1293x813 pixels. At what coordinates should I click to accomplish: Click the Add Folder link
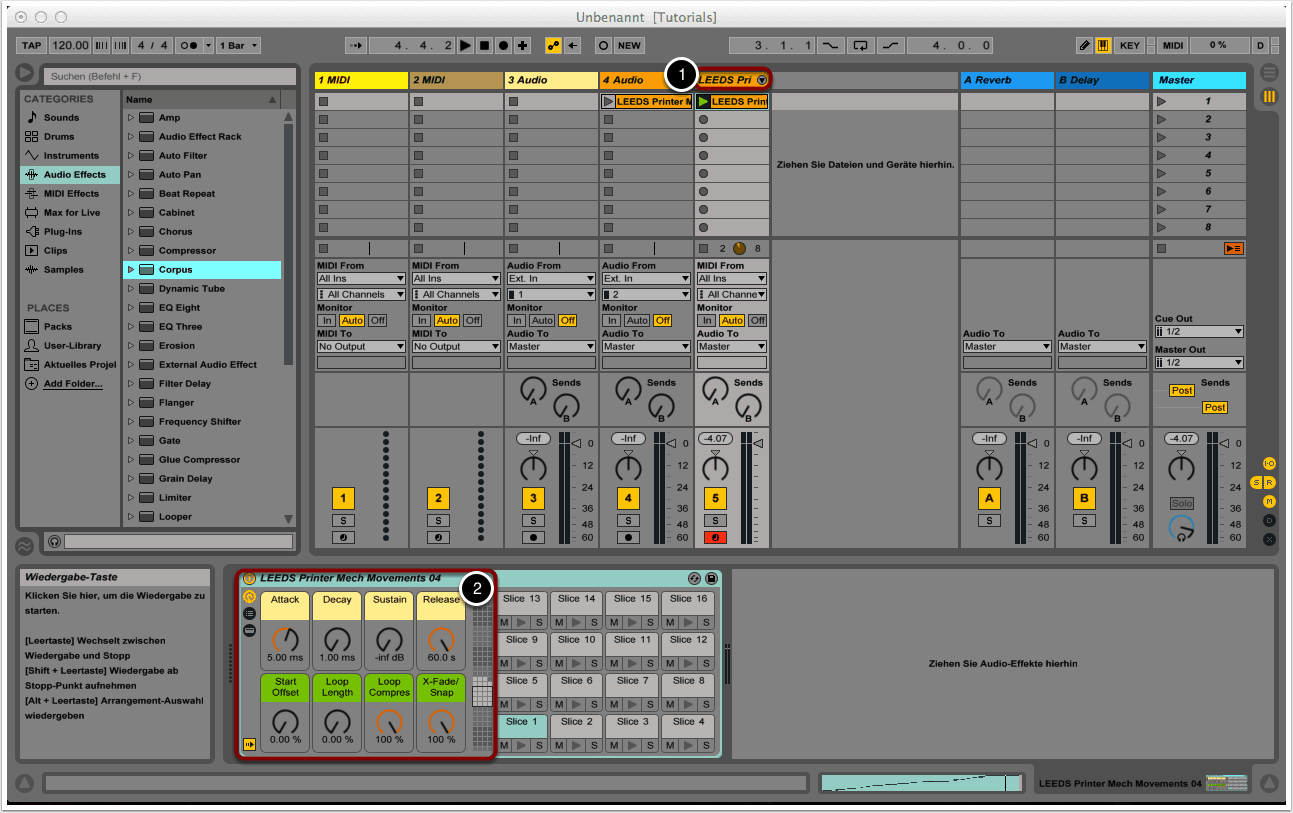[x=72, y=384]
